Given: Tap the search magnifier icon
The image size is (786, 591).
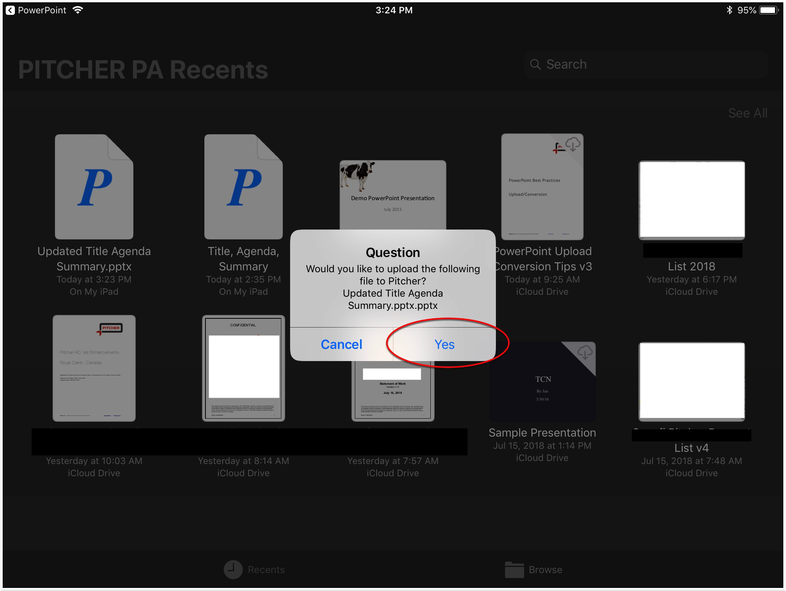Looking at the screenshot, I should [535, 64].
